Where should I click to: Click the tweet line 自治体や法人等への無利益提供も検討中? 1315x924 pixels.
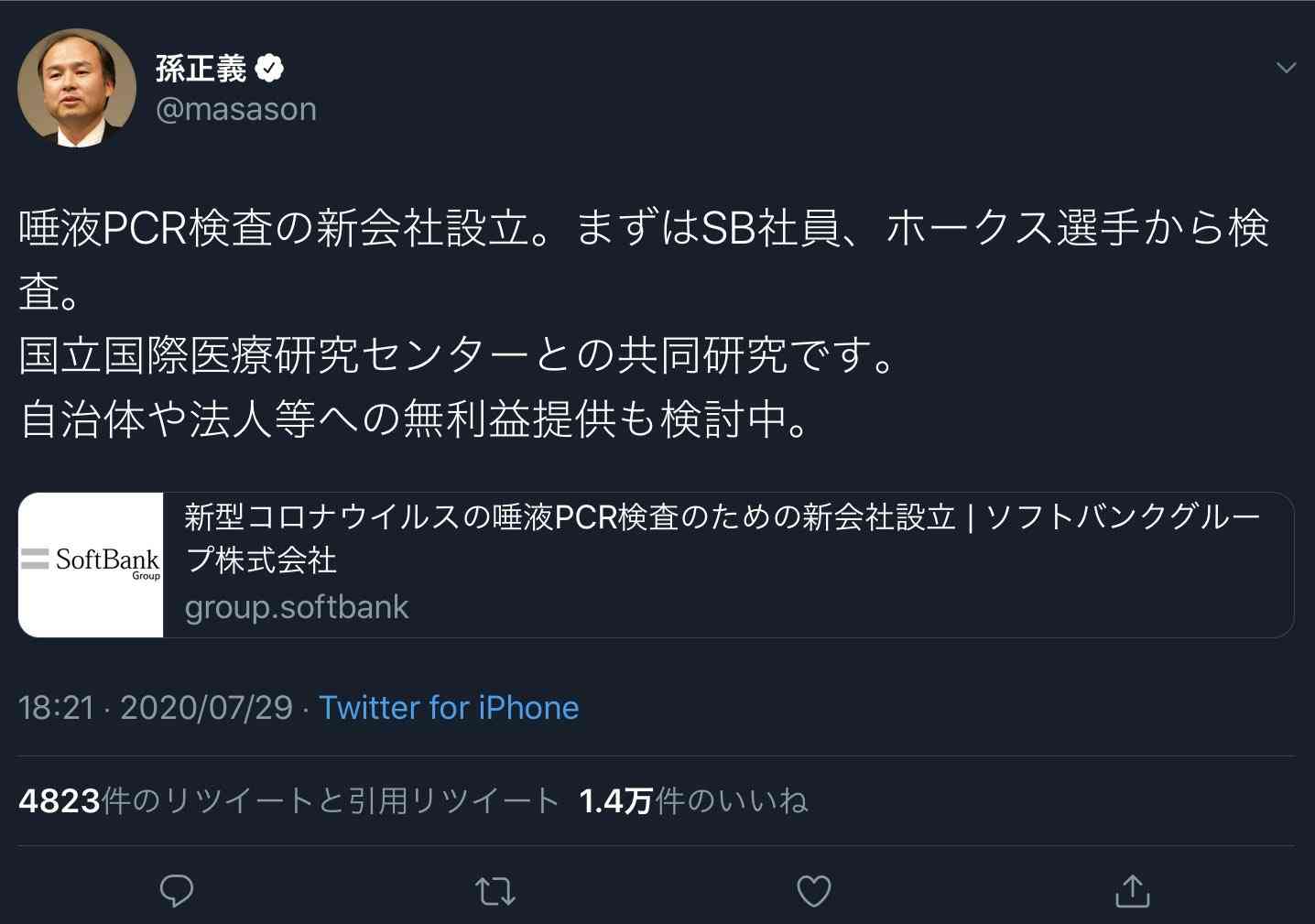415,419
